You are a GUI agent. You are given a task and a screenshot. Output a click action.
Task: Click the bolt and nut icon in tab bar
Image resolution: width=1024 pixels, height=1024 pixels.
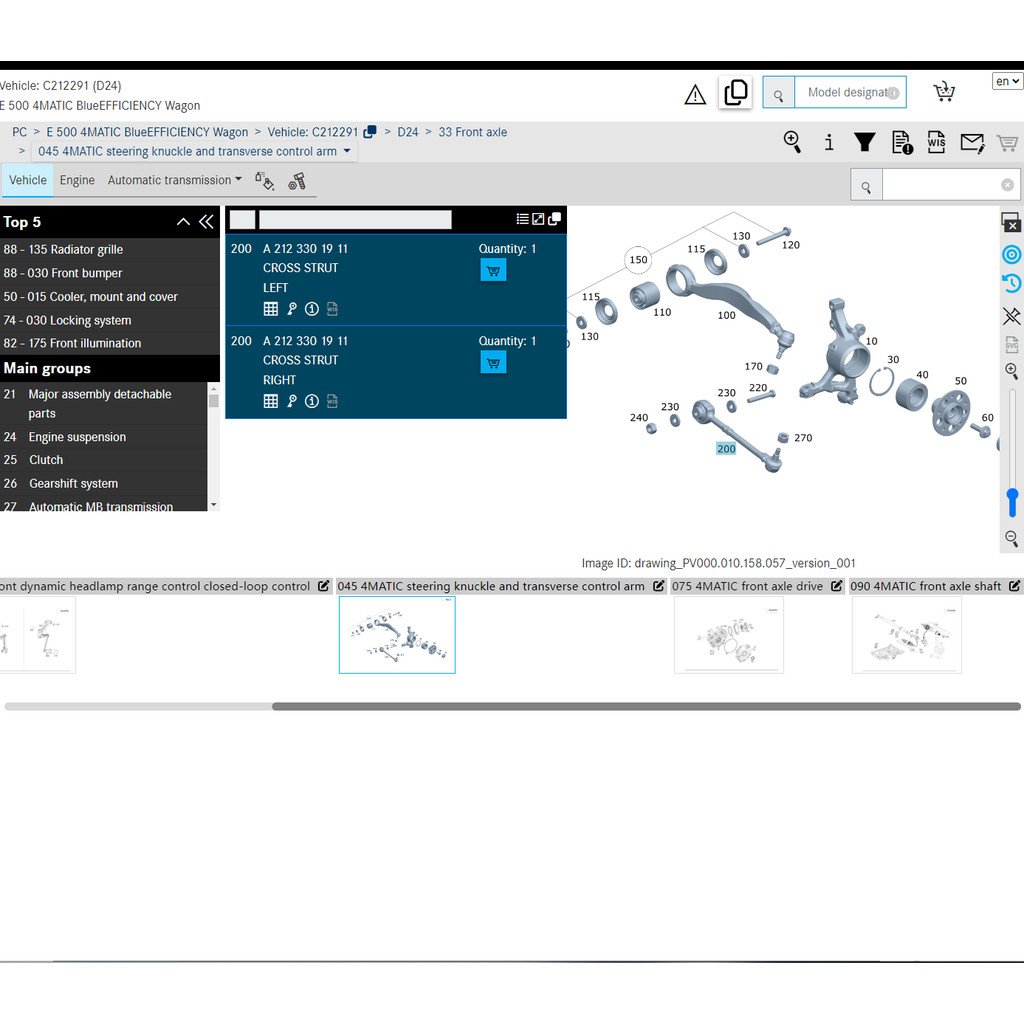297,181
